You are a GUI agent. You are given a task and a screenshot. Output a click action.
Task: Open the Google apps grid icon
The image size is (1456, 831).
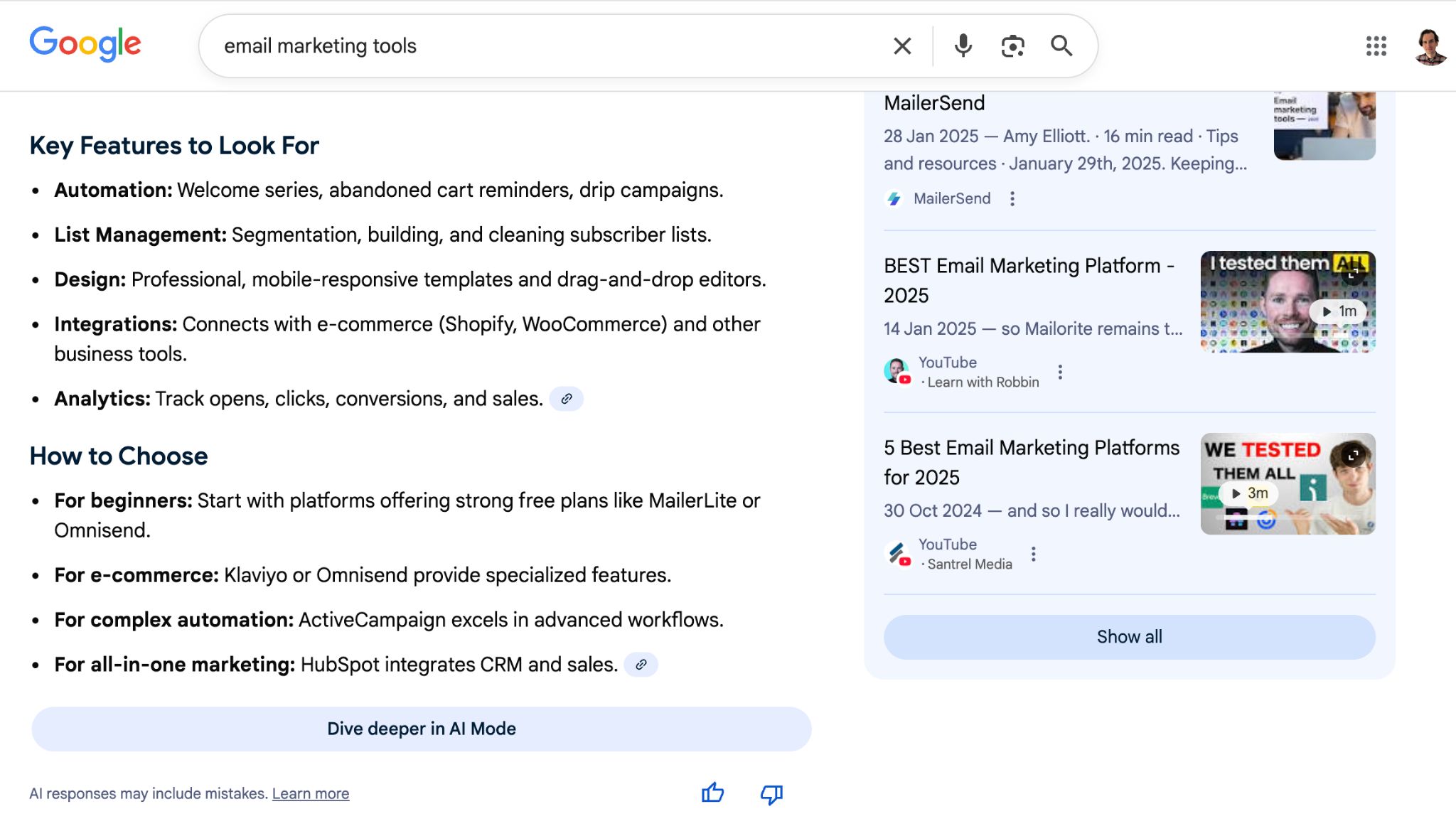coord(1376,45)
